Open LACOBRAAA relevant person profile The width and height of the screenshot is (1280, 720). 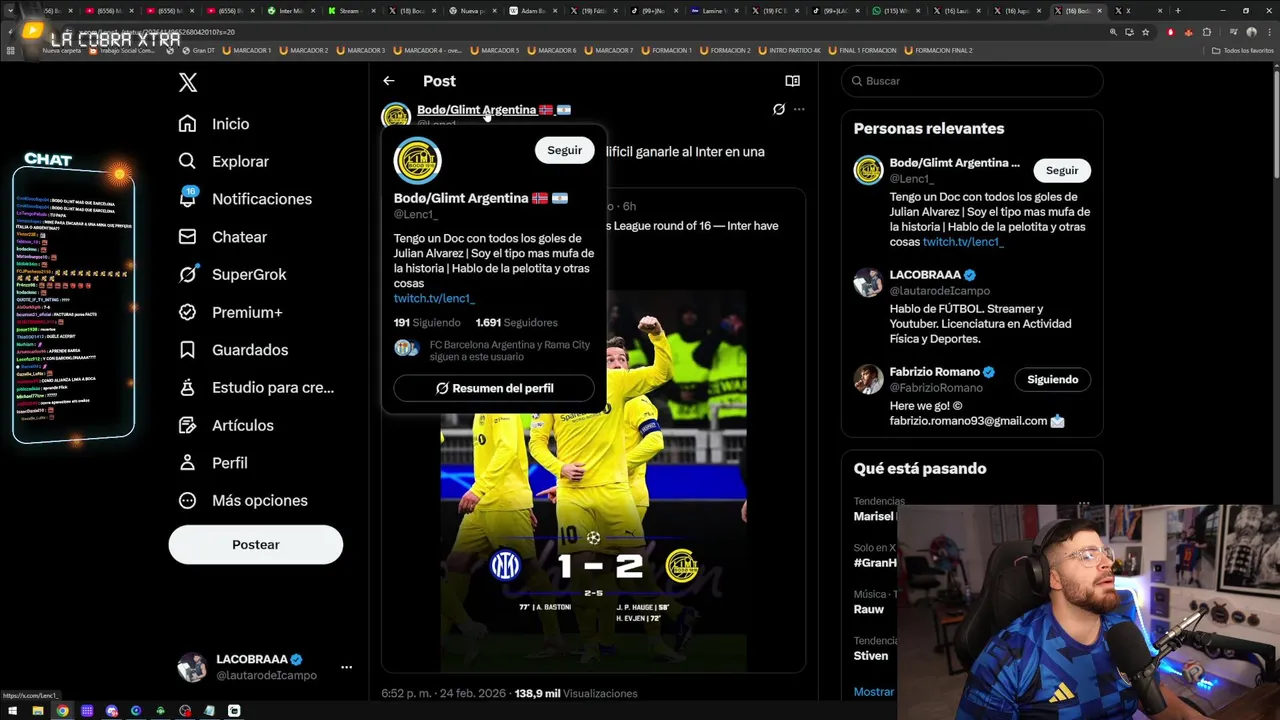(x=925, y=274)
